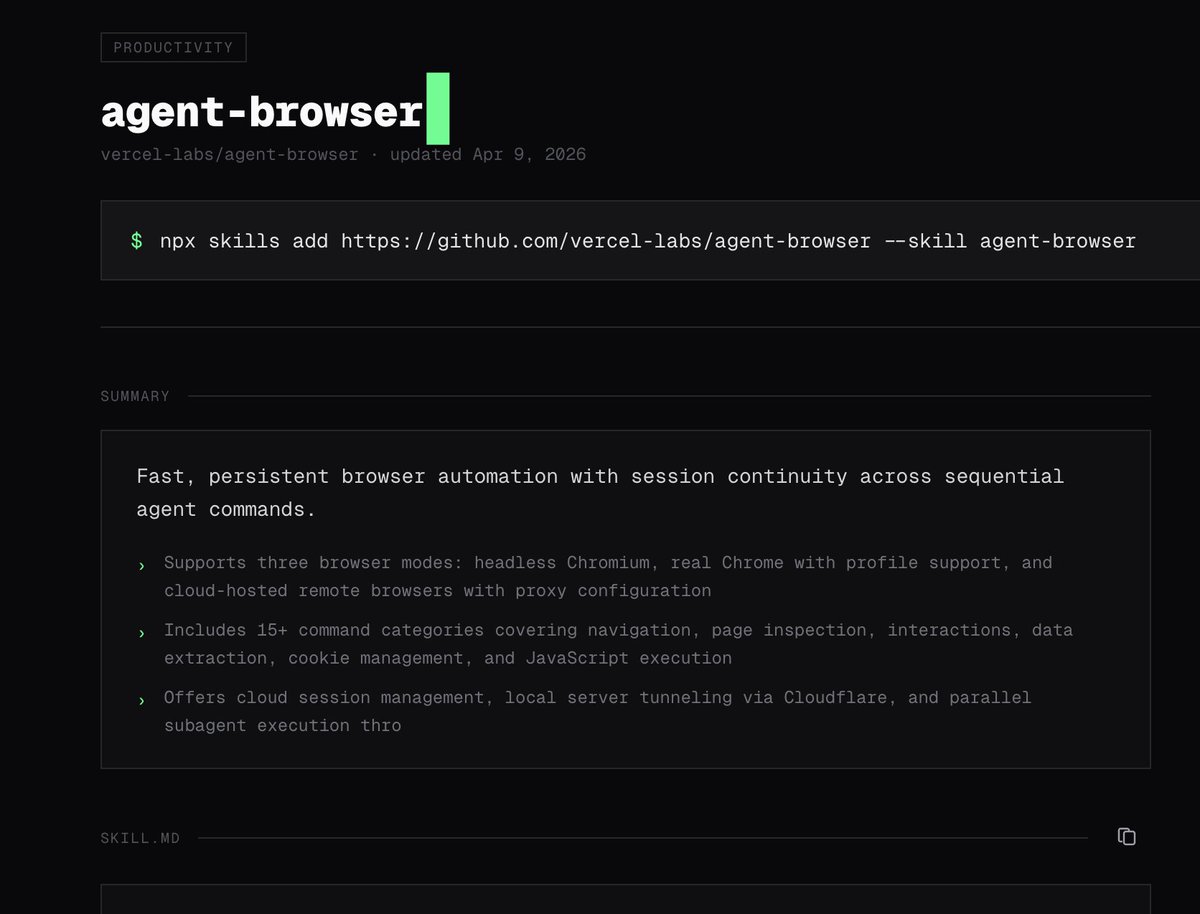Click the npx skills add command box
Screen dimensions: 1200x914
click(650, 241)
